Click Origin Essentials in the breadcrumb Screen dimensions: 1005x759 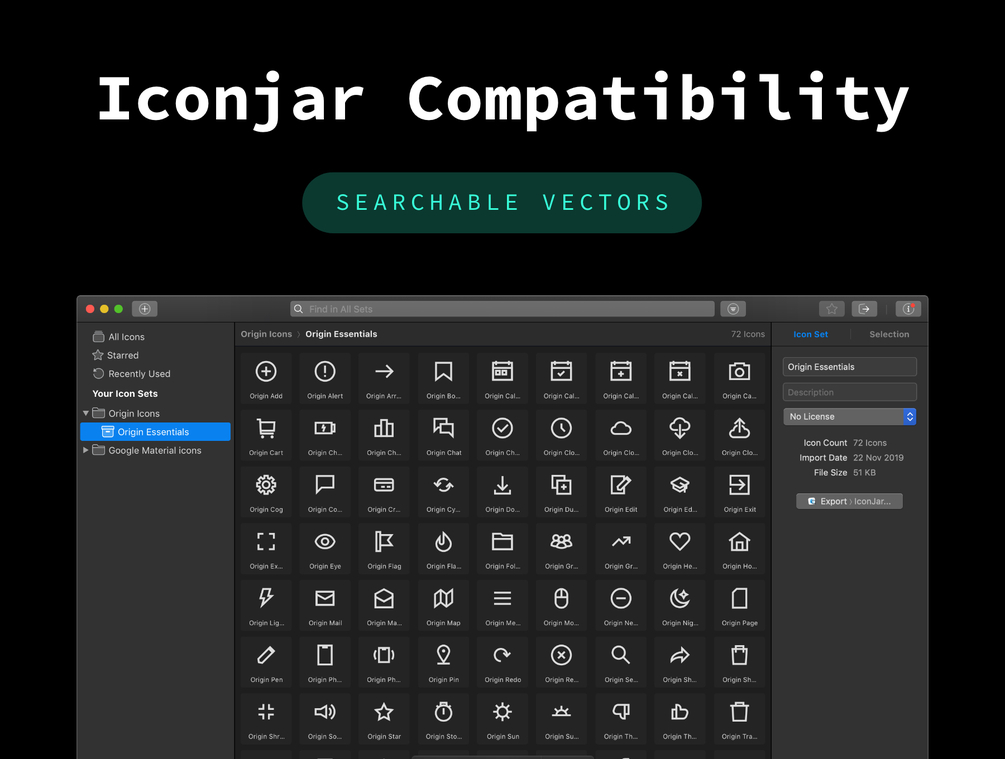(x=341, y=334)
